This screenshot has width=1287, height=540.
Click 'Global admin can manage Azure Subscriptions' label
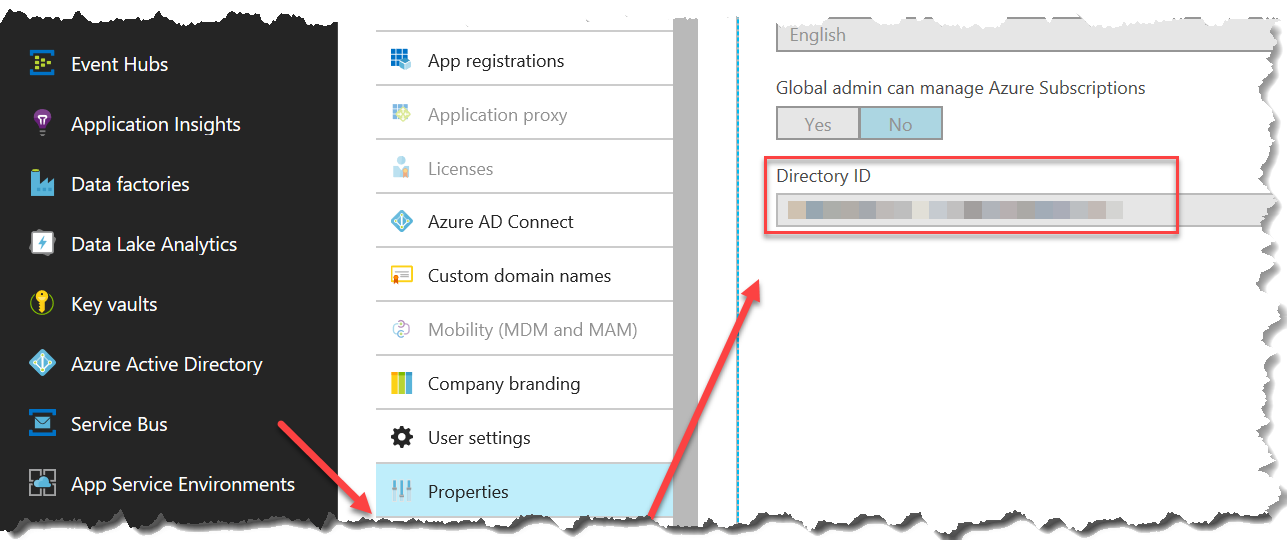click(x=961, y=88)
